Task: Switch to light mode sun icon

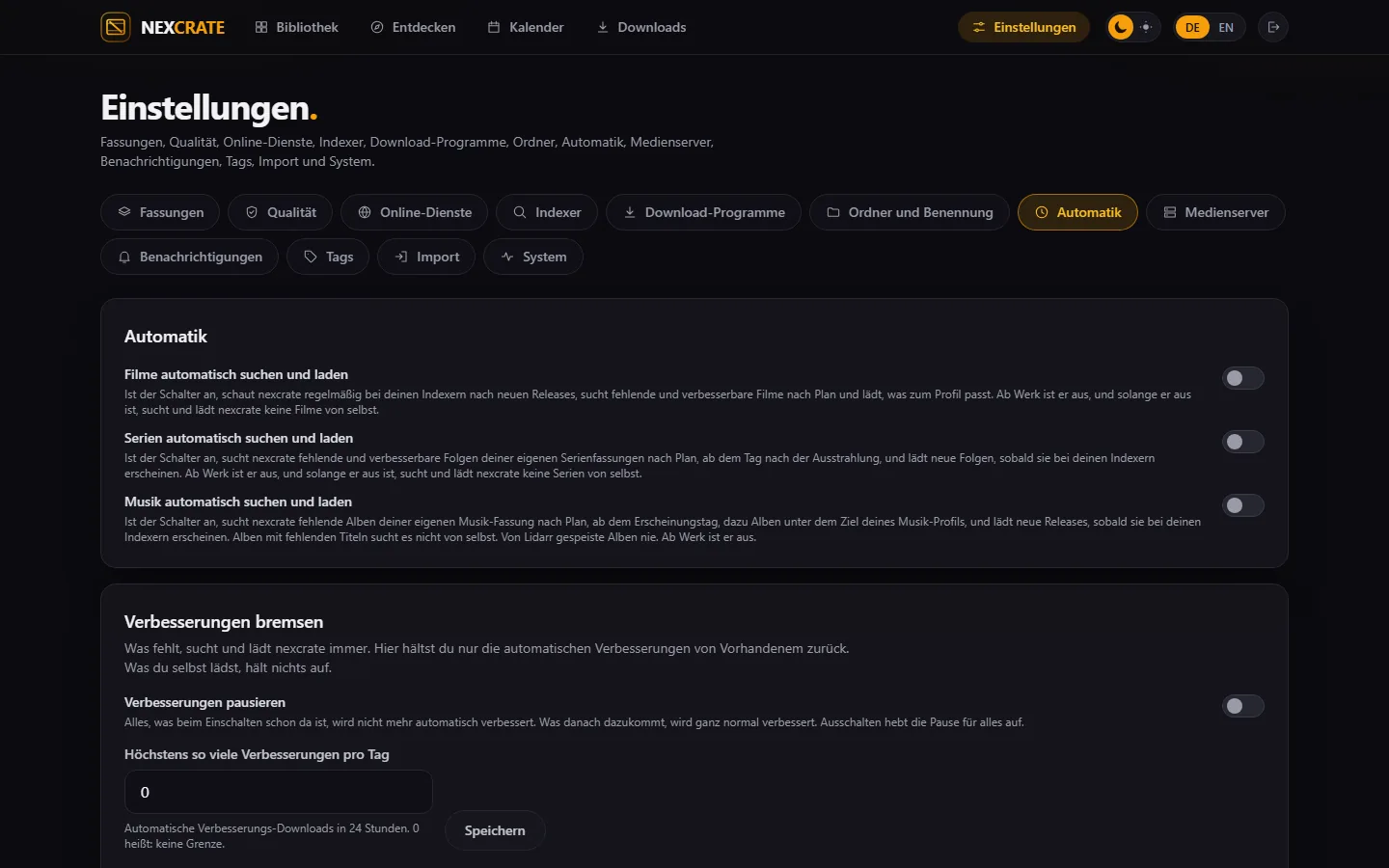Action: (1146, 27)
